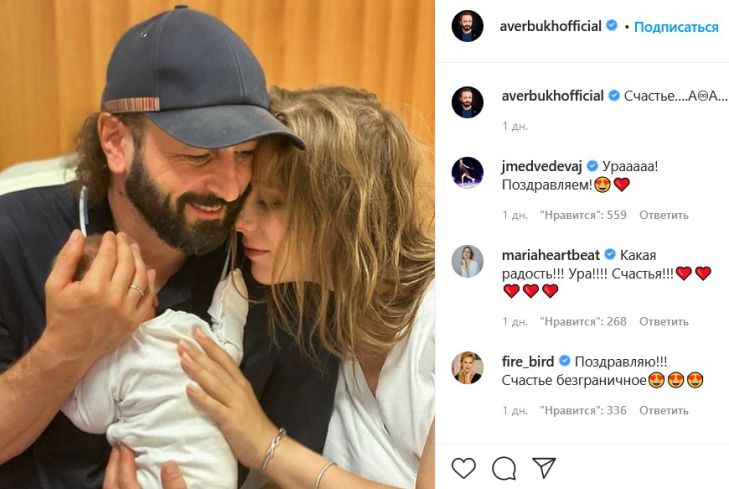Open fire_bird profile picture

[467, 367]
